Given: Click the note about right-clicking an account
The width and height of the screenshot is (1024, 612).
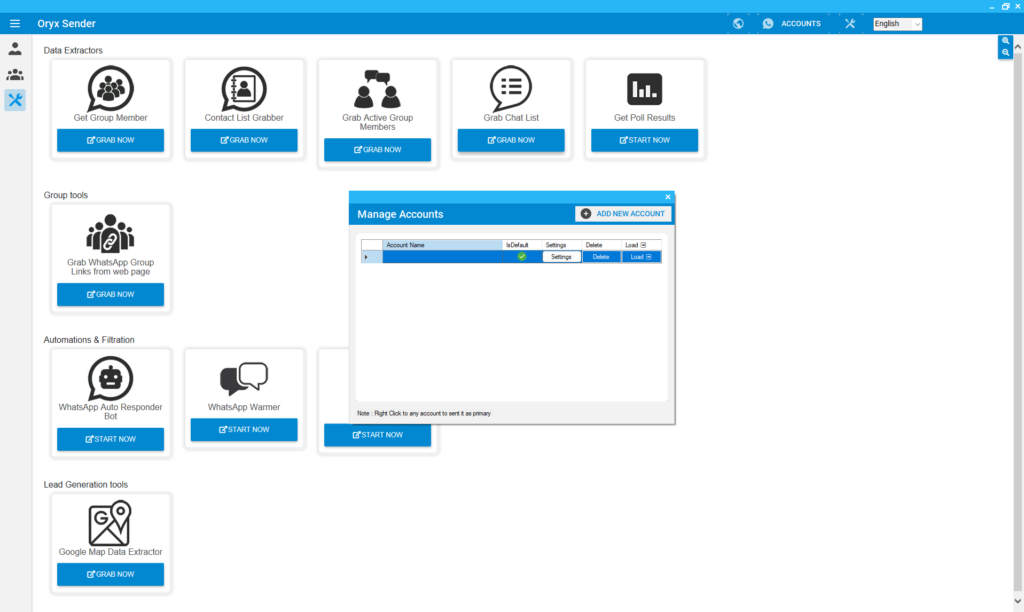Looking at the screenshot, I should tap(424, 413).
